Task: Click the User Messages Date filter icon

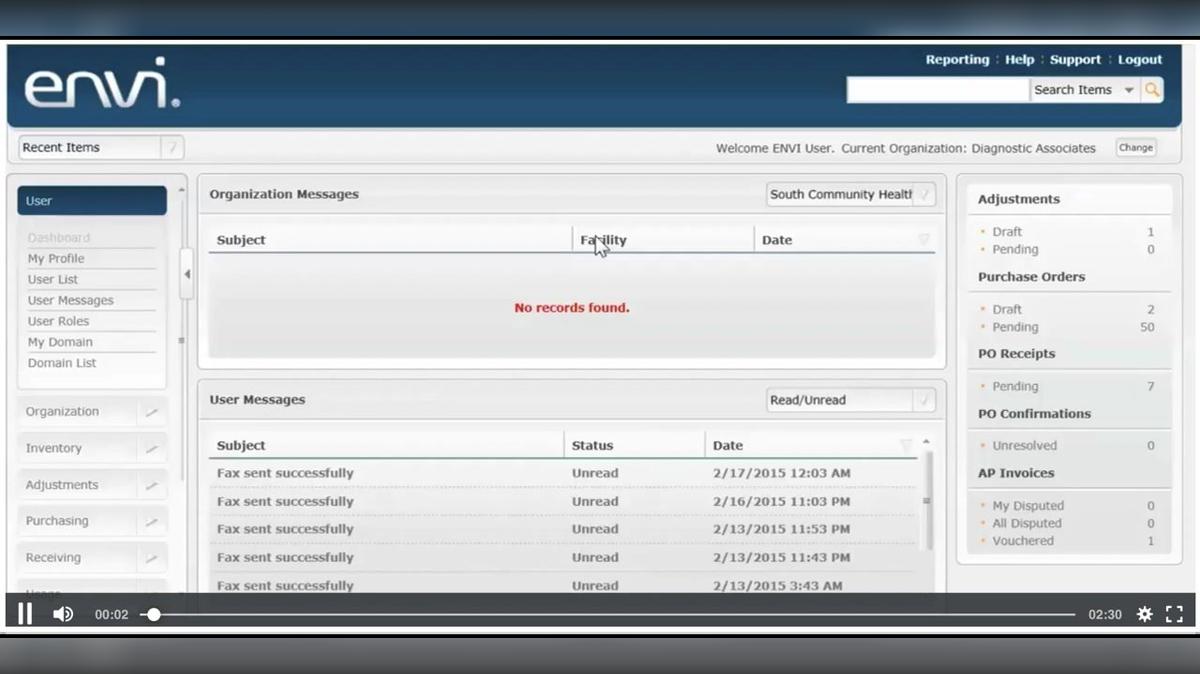Action: click(x=906, y=445)
